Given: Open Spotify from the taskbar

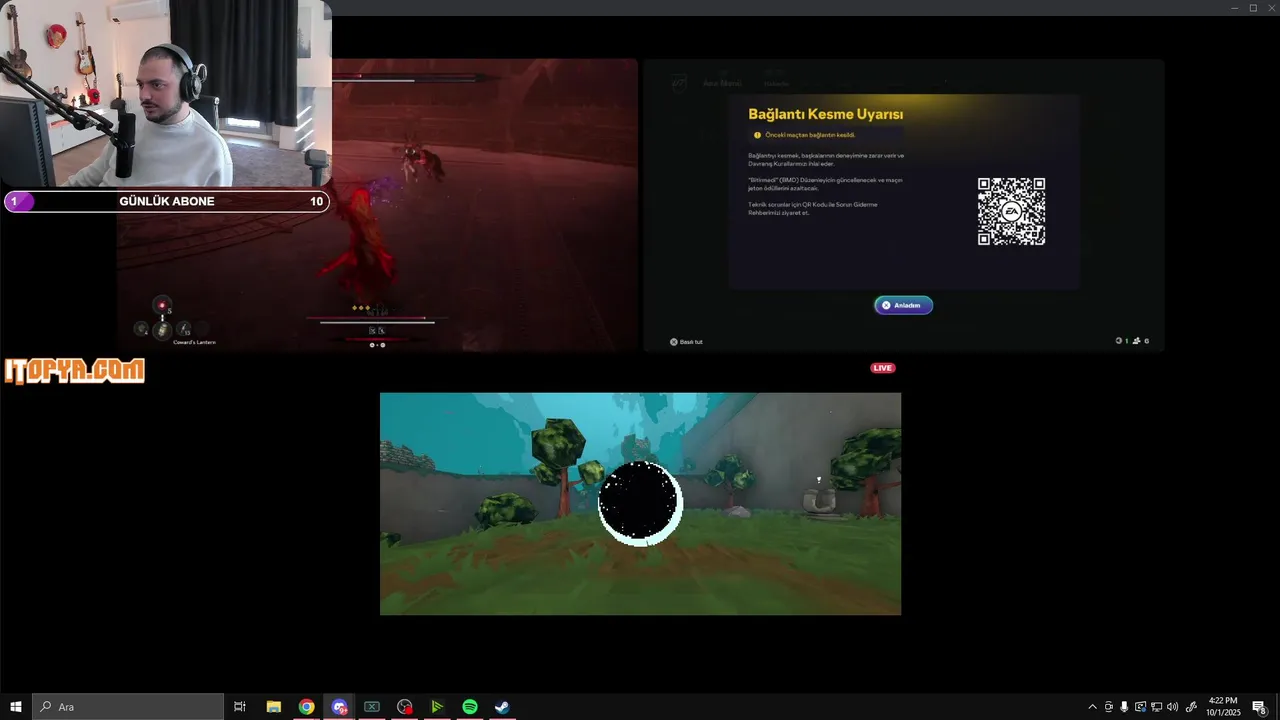Looking at the screenshot, I should coord(470,707).
